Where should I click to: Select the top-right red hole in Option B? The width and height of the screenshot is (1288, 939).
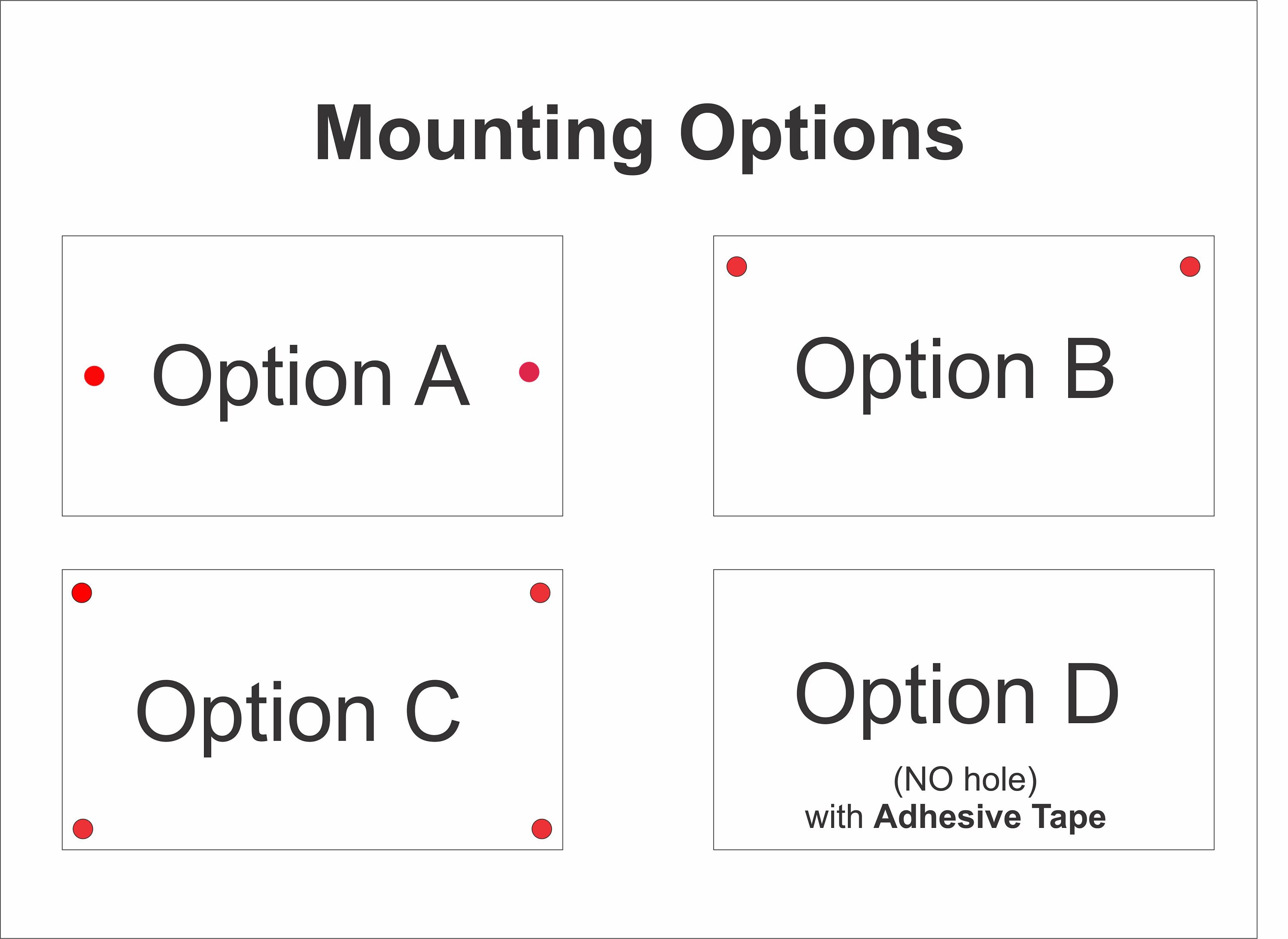pyautogui.click(x=1190, y=267)
